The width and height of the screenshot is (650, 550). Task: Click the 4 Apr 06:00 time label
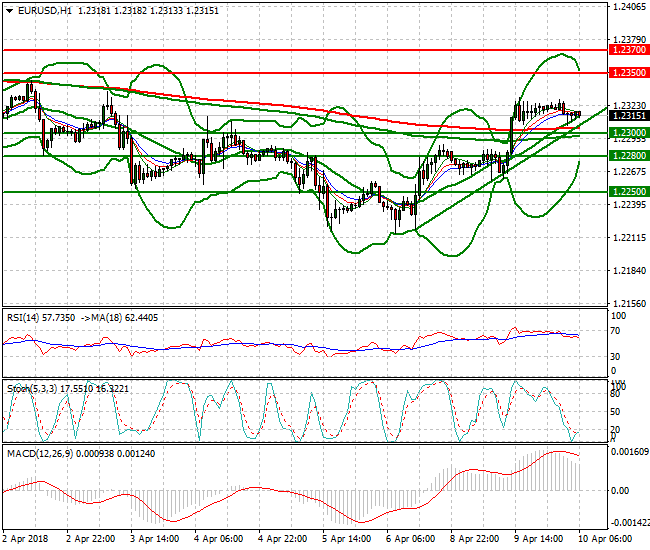pyautogui.click(x=218, y=539)
